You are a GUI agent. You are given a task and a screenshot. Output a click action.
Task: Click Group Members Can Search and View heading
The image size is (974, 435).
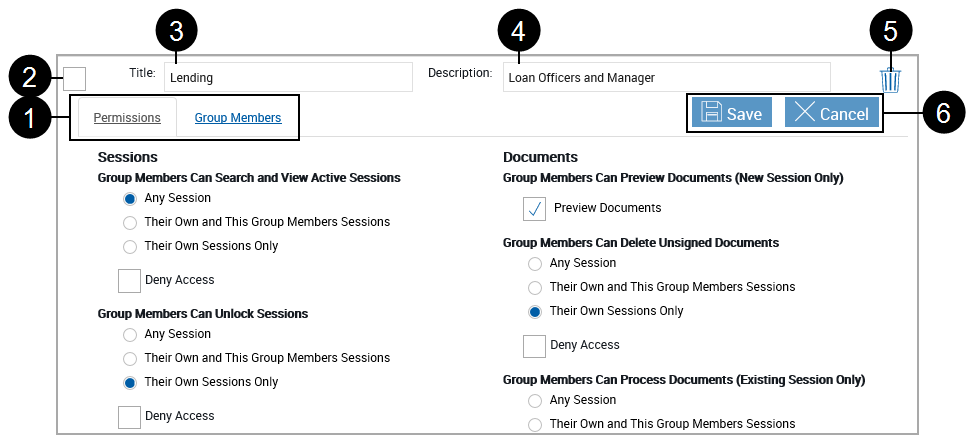point(249,178)
